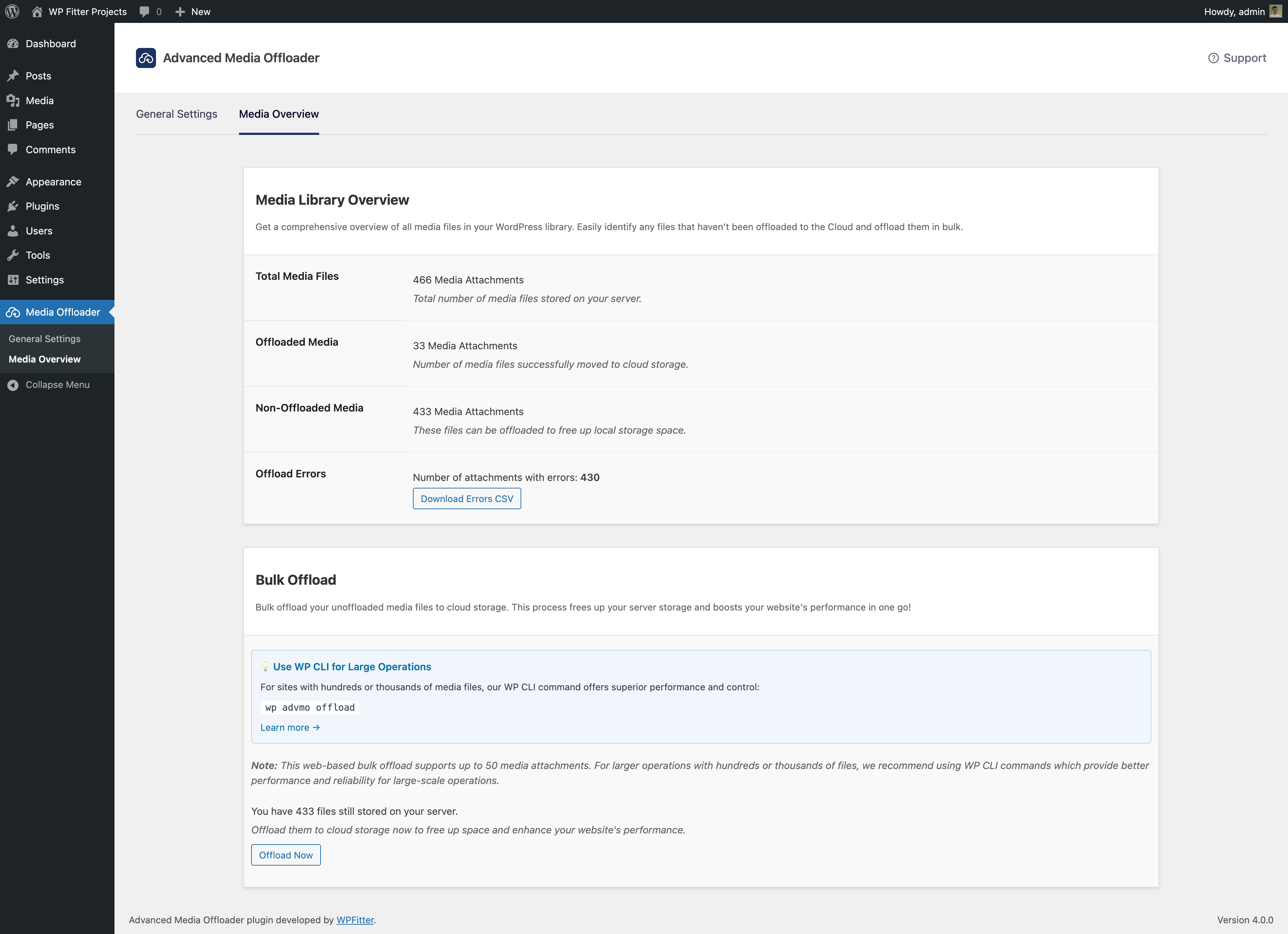The image size is (1288, 934).
Task: Click the Media Library Overview heading
Action: (332, 200)
